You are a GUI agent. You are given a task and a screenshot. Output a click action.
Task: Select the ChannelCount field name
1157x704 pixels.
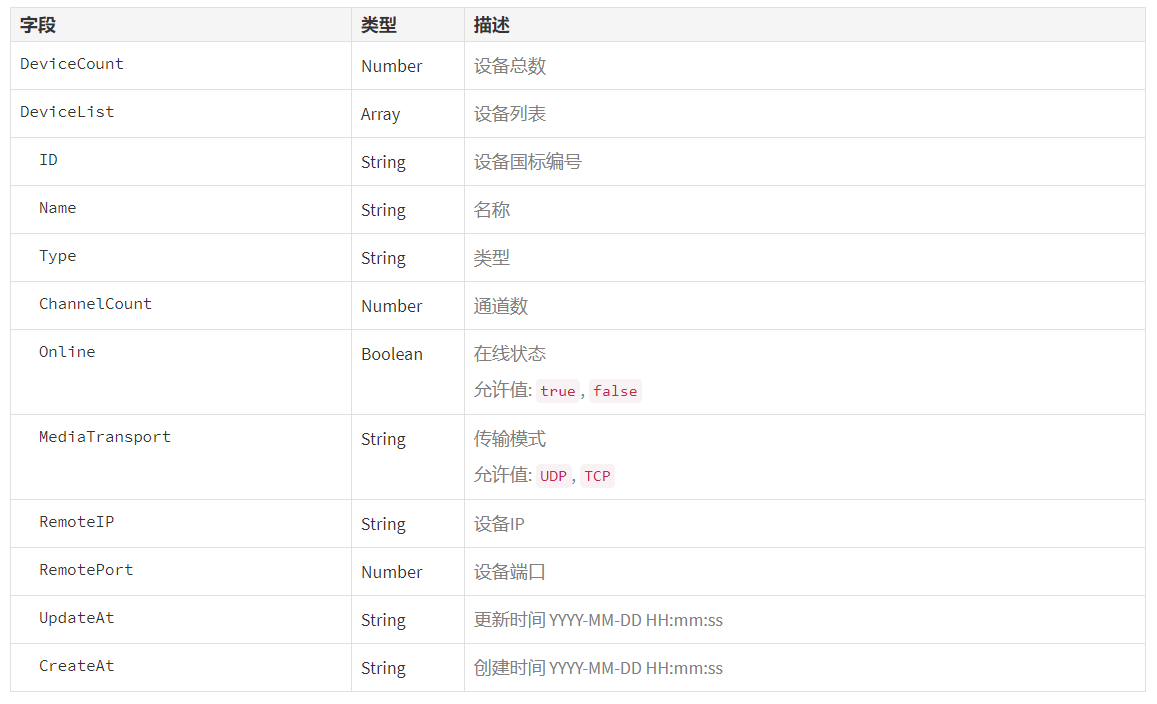pos(95,304)
